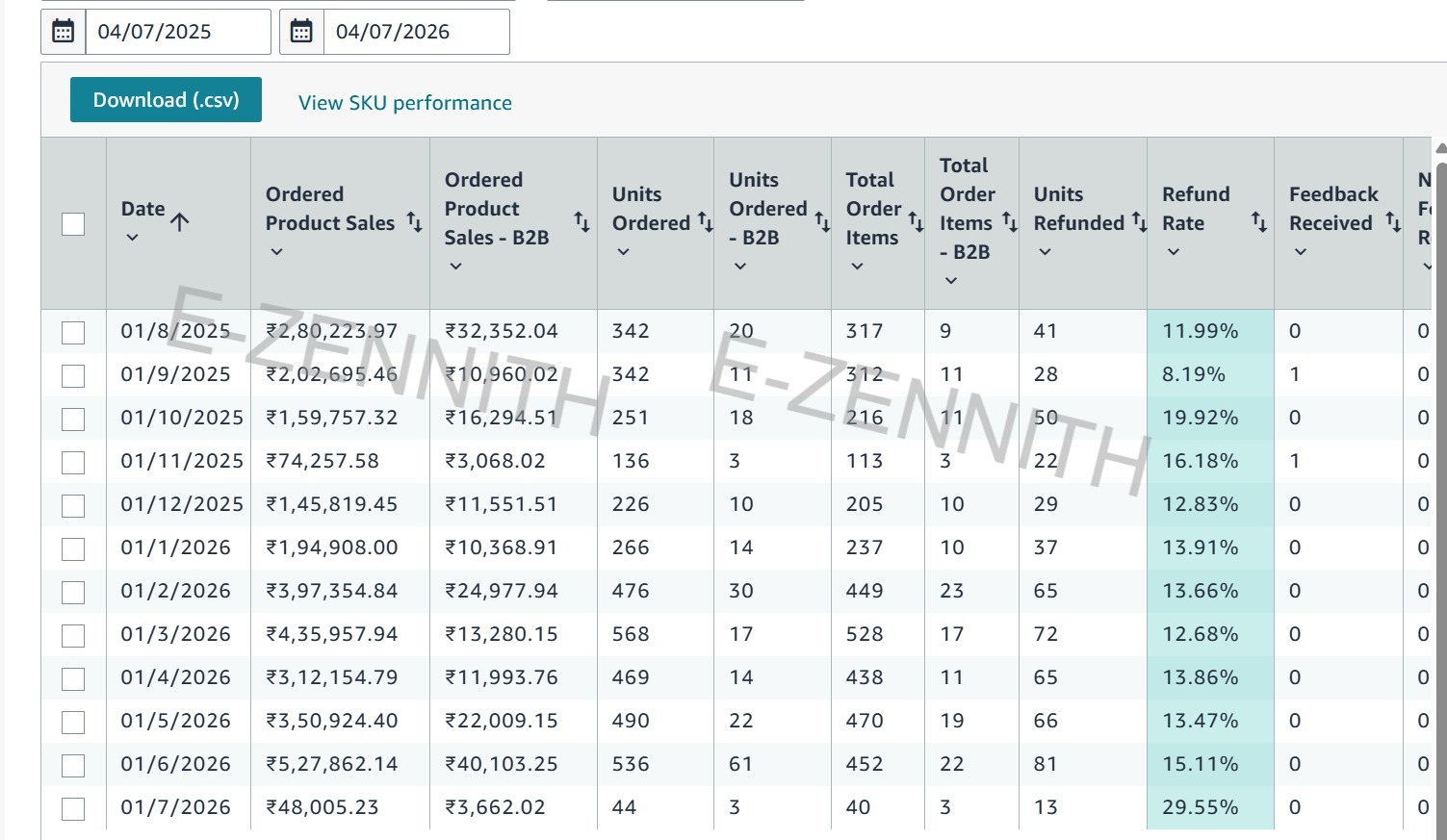Expand the Ordered Product Sales - B2B chevron

(455, 267)
